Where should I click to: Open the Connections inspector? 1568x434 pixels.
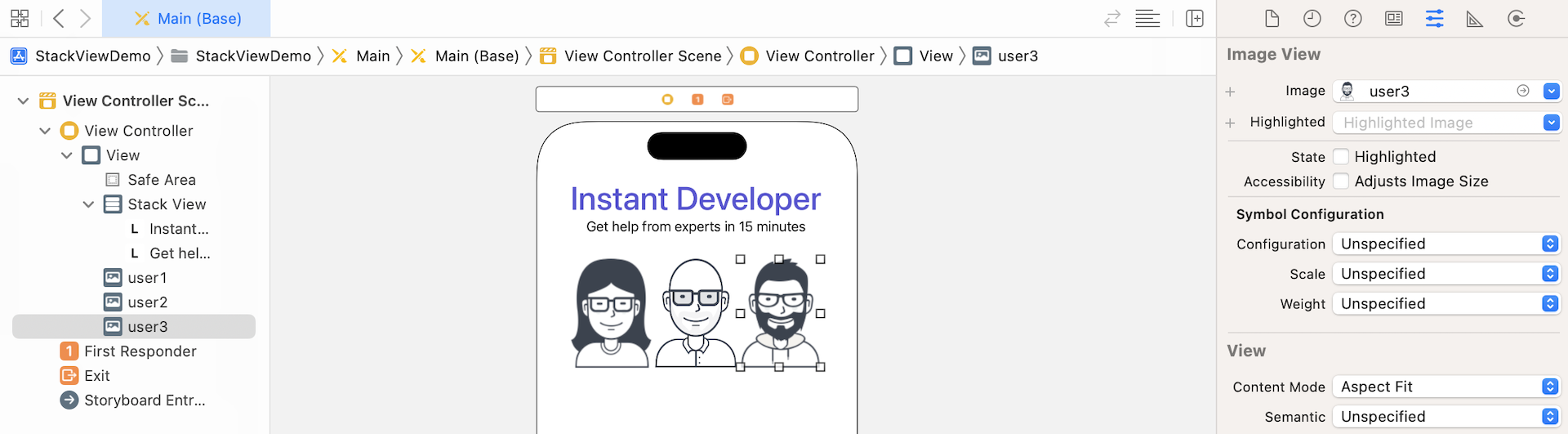click(x=1516, y=19)
